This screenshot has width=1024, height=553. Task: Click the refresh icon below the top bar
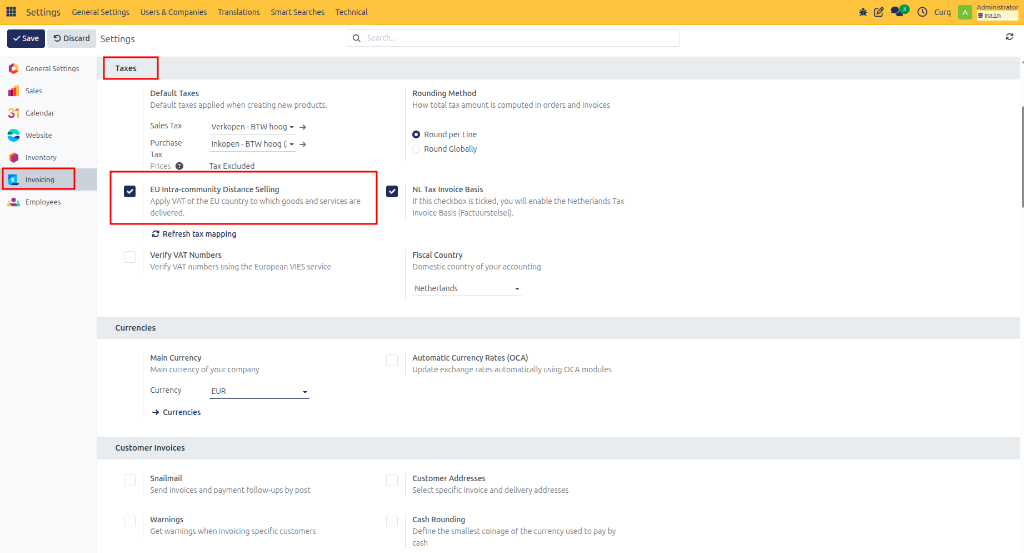[1009, 37]
